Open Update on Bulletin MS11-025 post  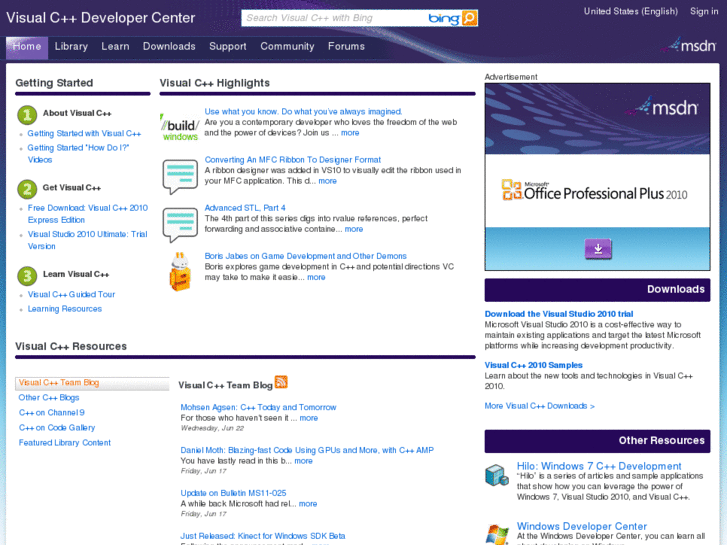click(x=233, y=493)
